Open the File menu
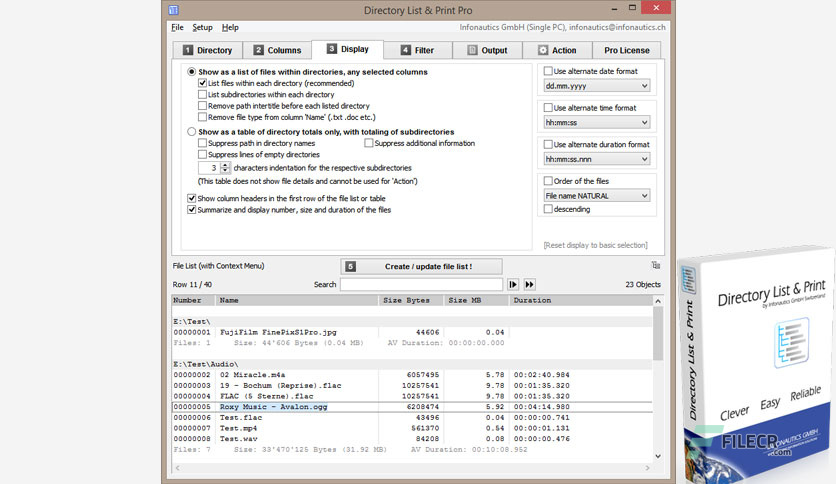This screenshot has height=484, width=836. [177, 27]
